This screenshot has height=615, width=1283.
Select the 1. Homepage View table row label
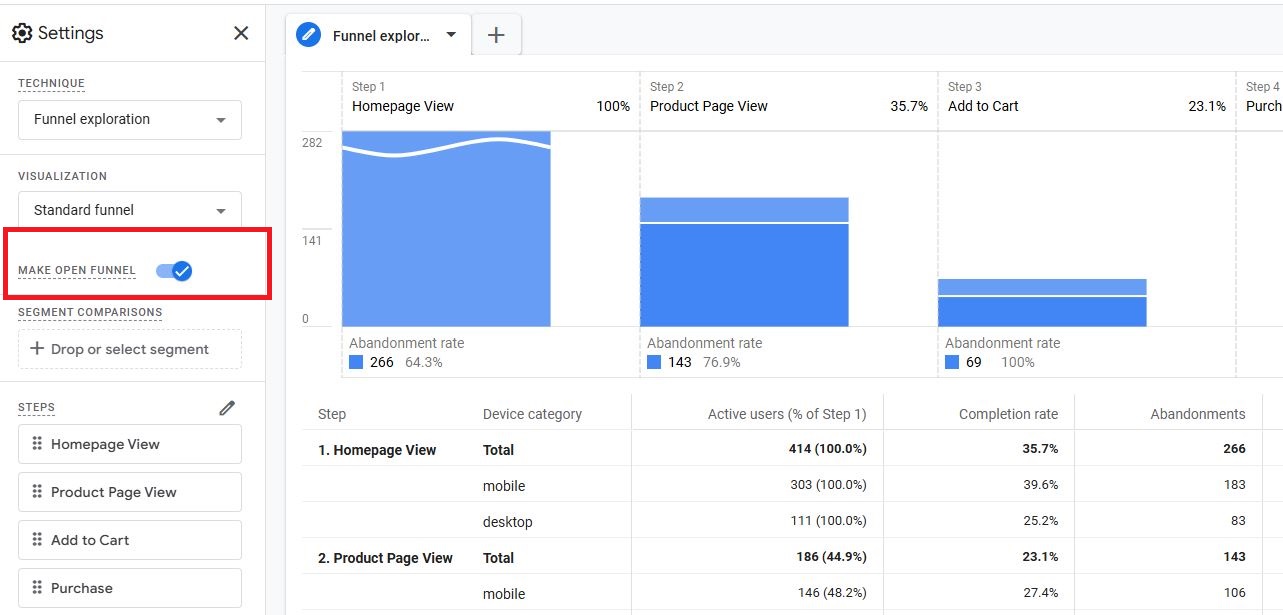(377, 450)
